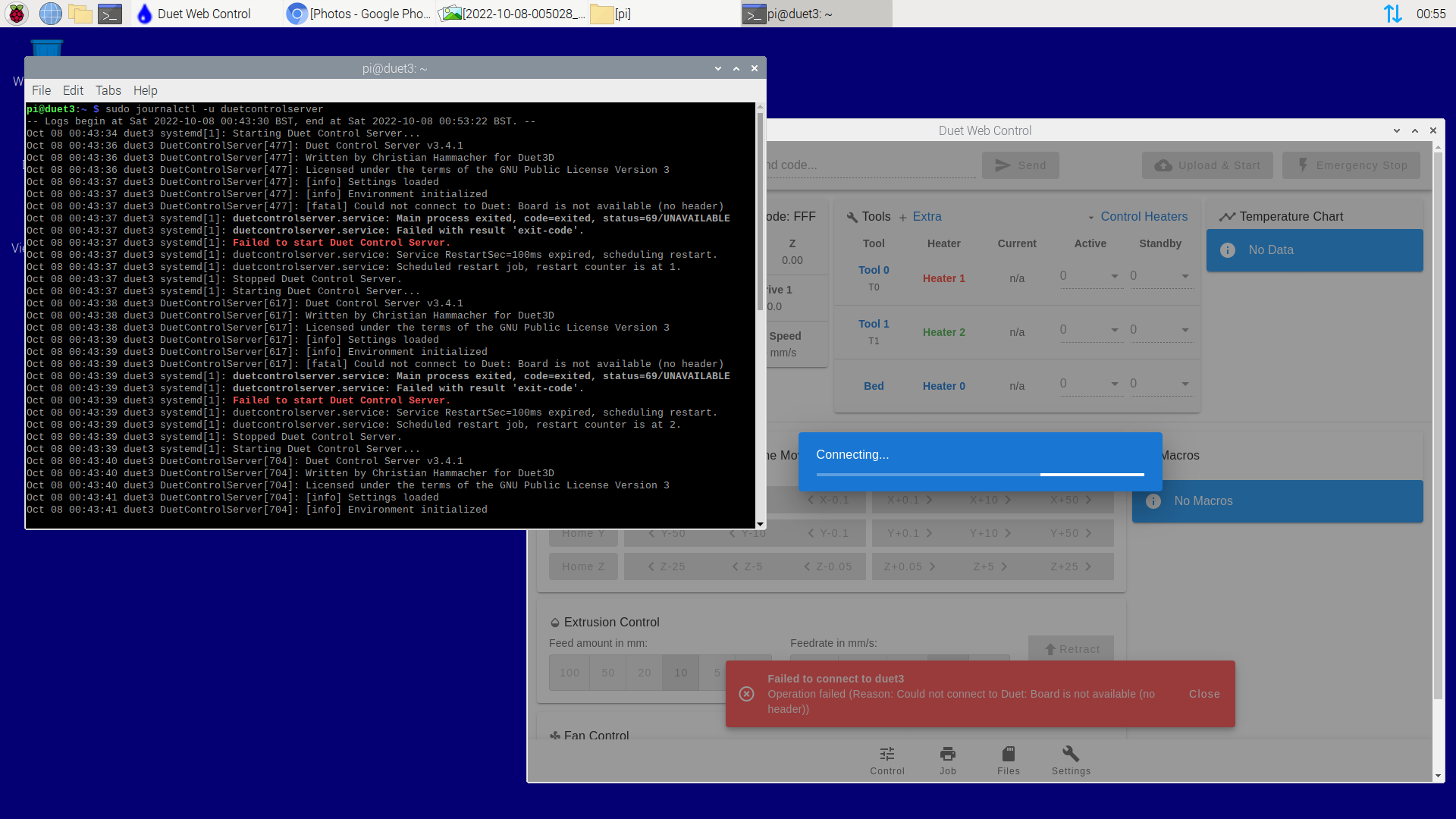Viewport: 1456px width, 819px height.
Task: Click the Upload & Start button
Action: tap(1207, 165)
